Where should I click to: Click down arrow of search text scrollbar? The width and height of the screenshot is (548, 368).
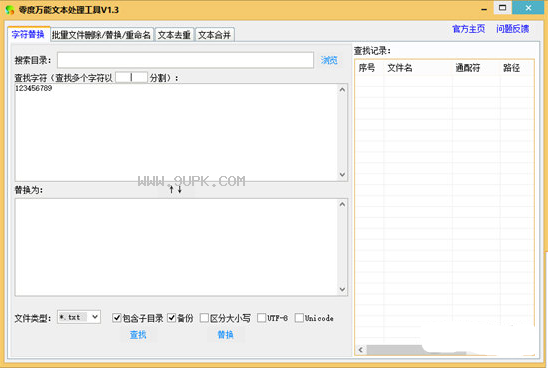342,174
